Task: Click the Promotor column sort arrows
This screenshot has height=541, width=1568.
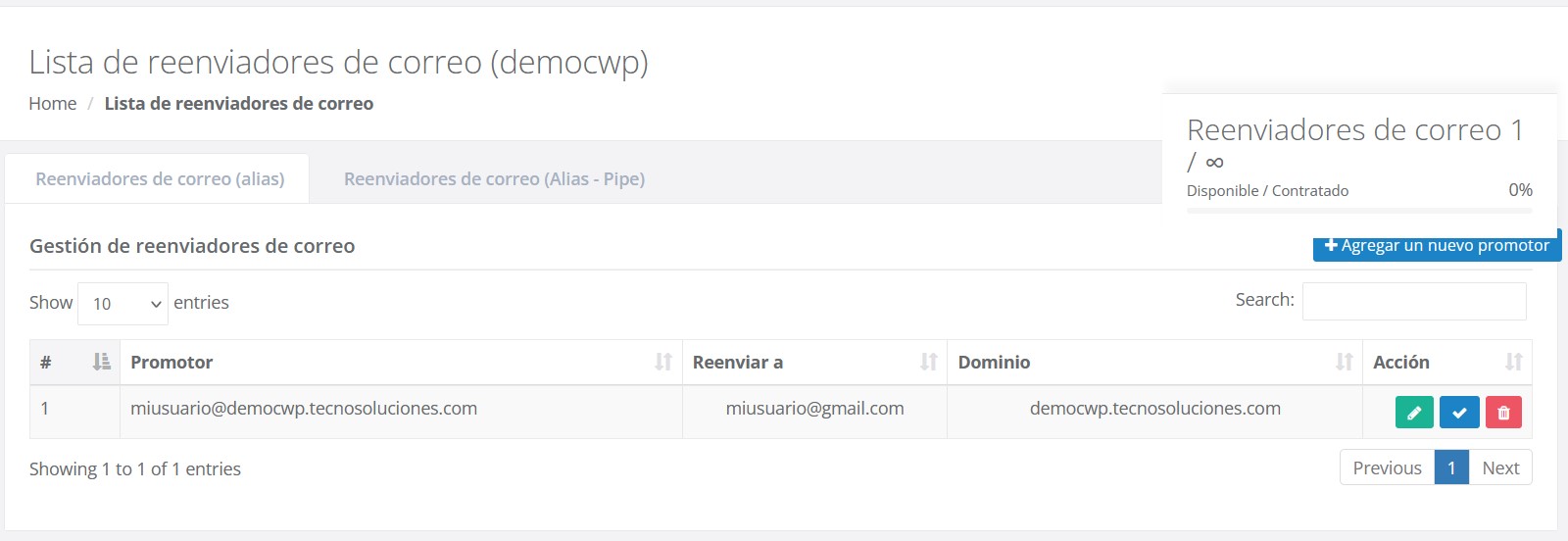Action: (663, 363)
